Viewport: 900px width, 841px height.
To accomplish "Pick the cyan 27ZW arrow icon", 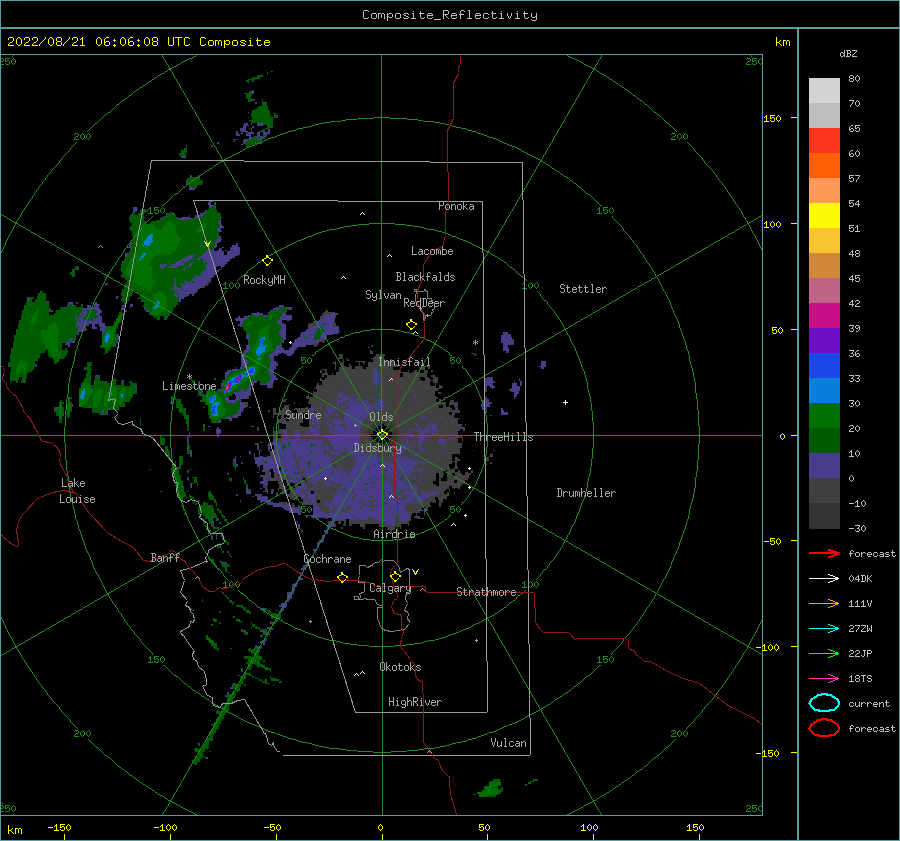I will click(x=824, y=629).
